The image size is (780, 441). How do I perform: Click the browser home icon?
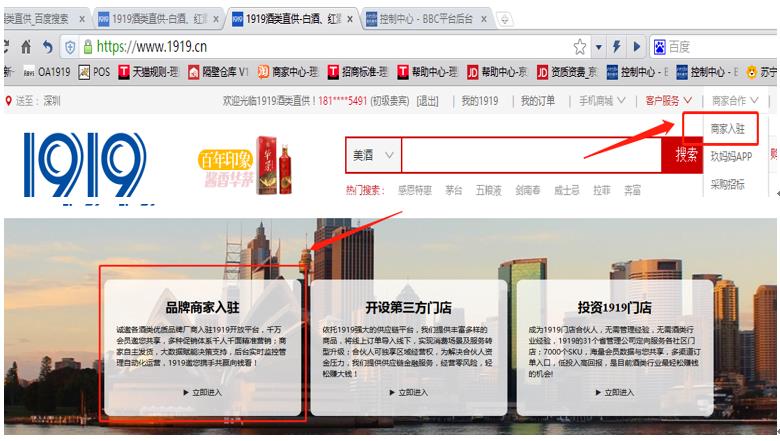pos(26,47)
